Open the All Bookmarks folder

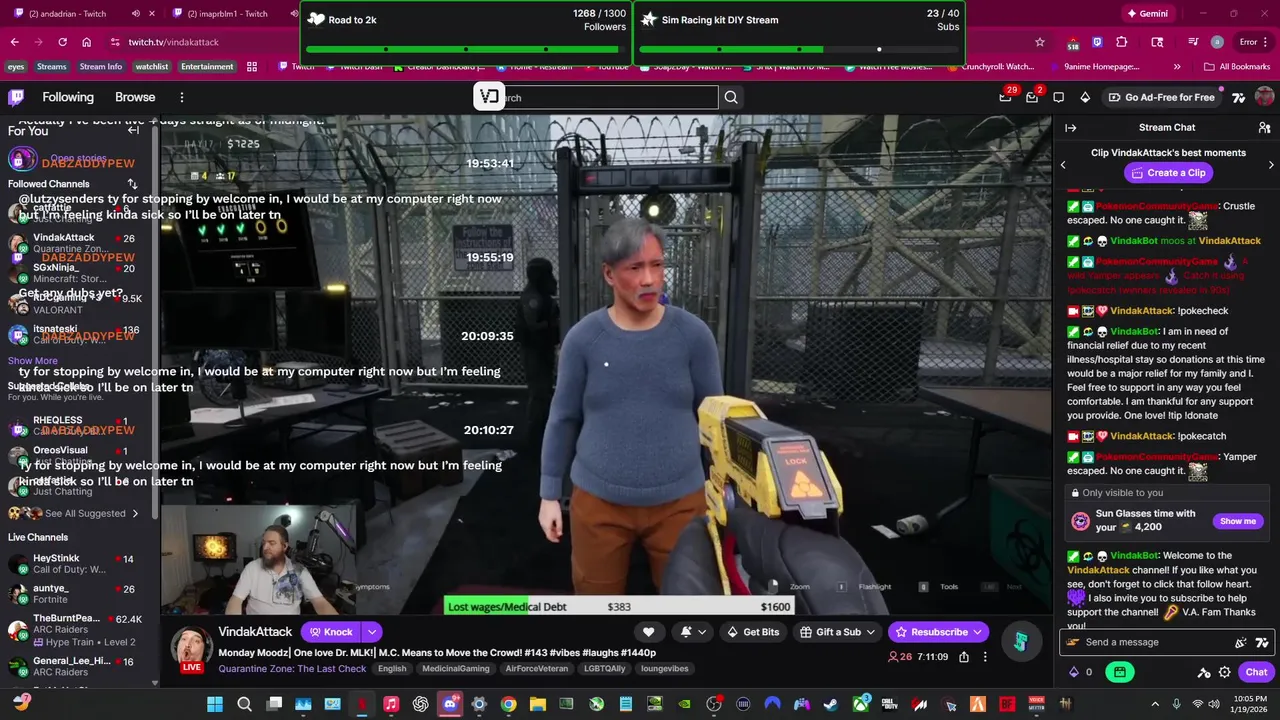(x=1236, y=67)
